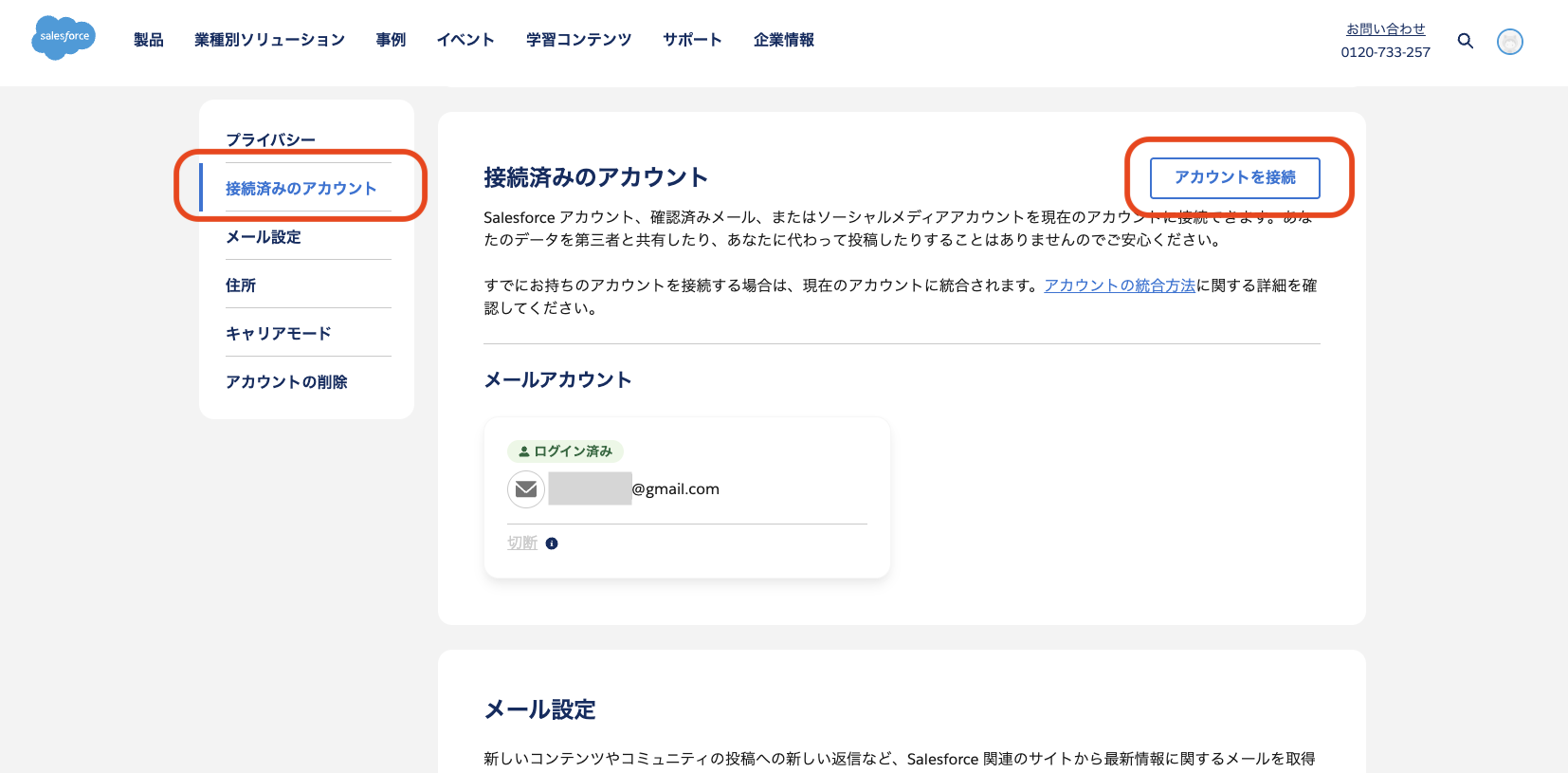
Task: Open the サポート menu
Action: click(692, 40)
